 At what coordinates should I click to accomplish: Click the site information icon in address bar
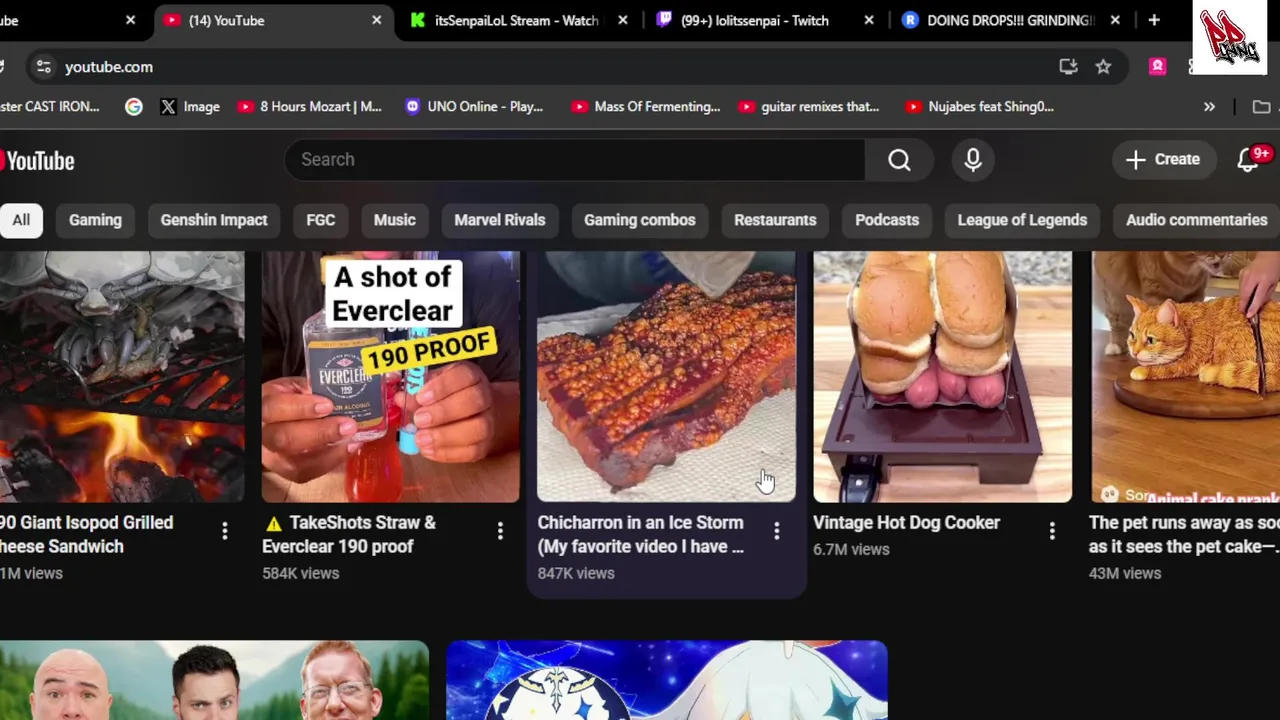click(x=43, y=67)
